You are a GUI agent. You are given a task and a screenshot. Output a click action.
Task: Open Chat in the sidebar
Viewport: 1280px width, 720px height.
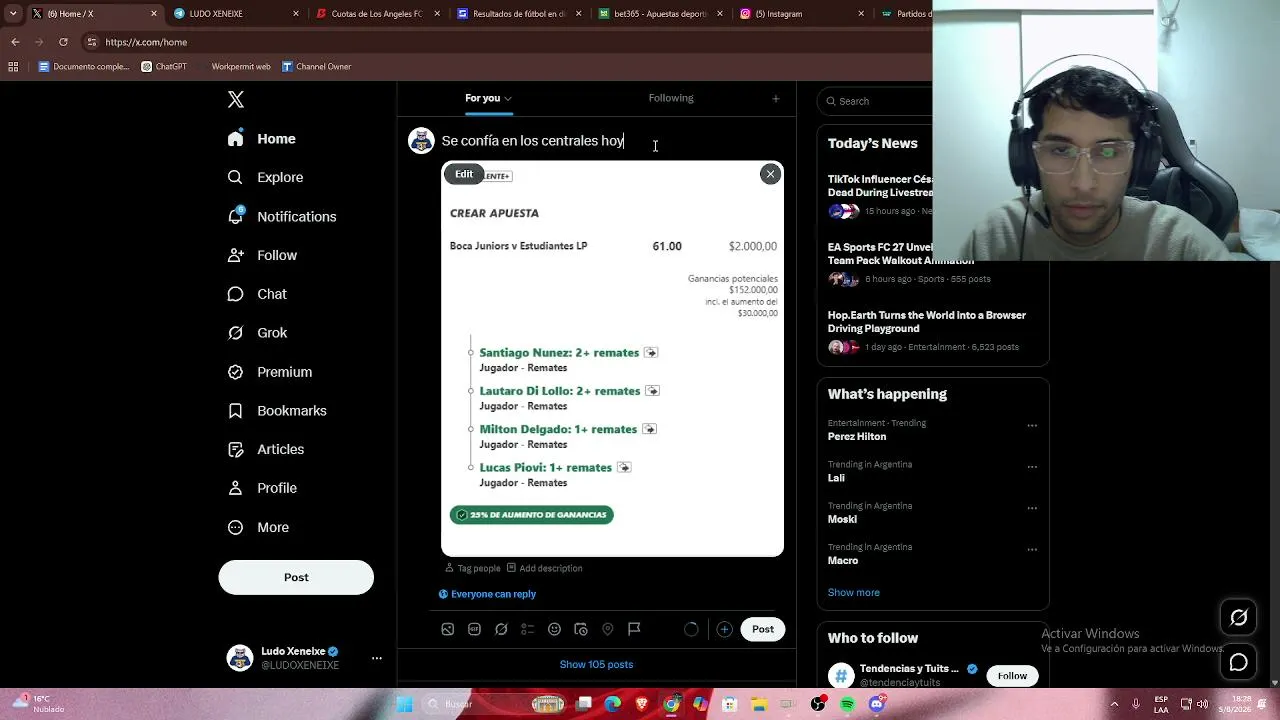[257, 294]
